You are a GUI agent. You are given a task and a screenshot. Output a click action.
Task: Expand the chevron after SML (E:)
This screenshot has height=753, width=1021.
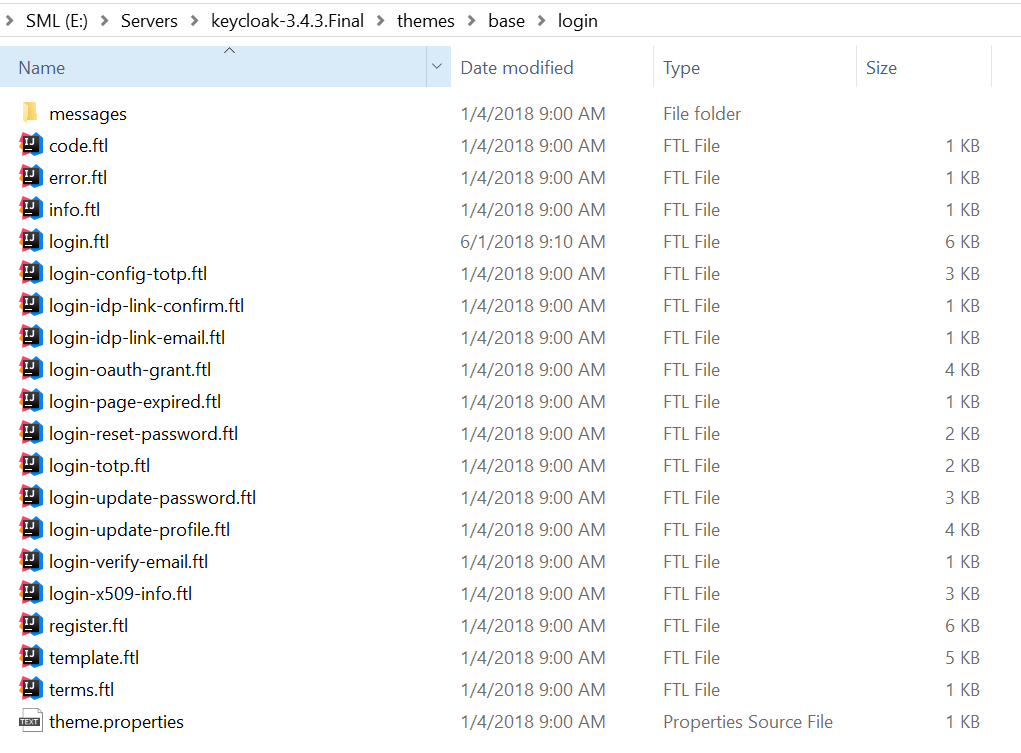[x=104, y=21]
